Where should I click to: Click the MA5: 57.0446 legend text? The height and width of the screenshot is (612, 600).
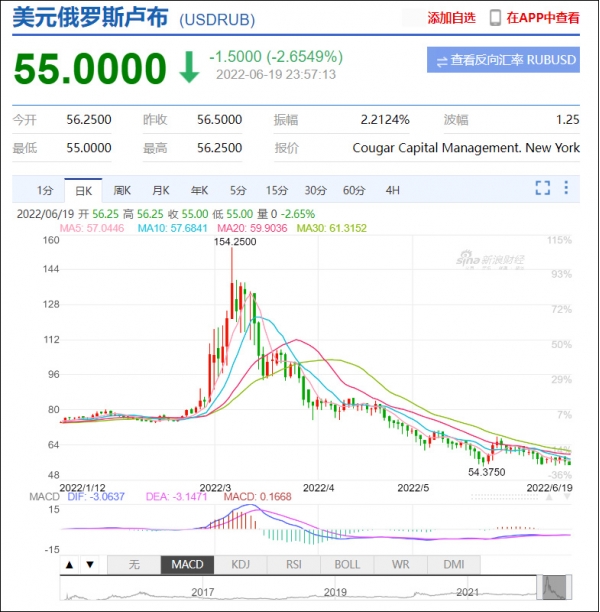[92, 228]
